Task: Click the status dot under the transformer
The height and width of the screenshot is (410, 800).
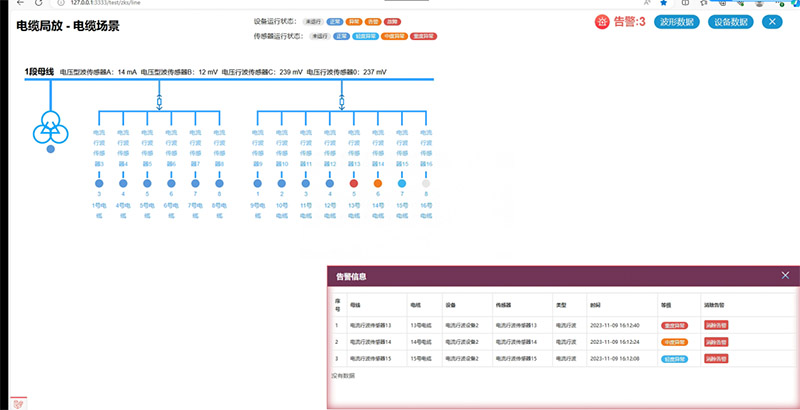Action: click(x=51, y=149)
